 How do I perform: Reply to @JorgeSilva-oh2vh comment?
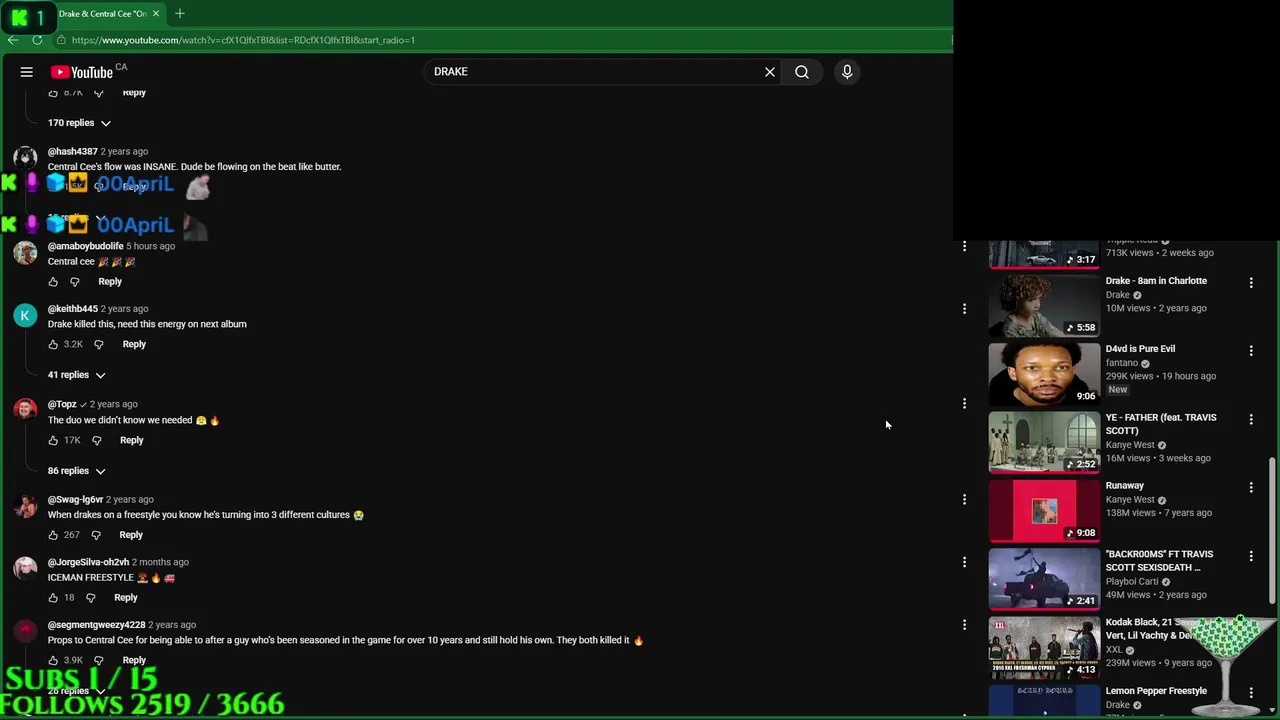pos(126,598)
